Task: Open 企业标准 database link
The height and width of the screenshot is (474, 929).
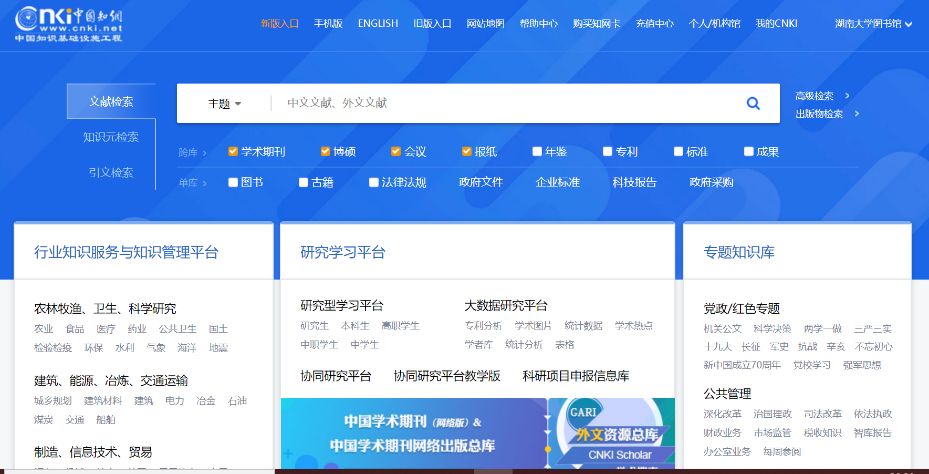Action: [x=558, y=182]
